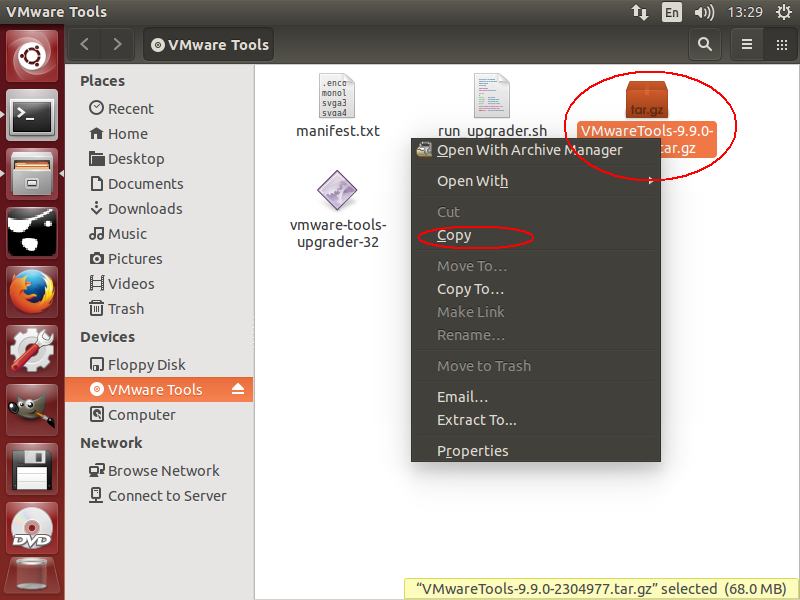Open the sound volume indicator
Image resolution: width=800 pixels, height=600 pixels.
click(704, 12)
